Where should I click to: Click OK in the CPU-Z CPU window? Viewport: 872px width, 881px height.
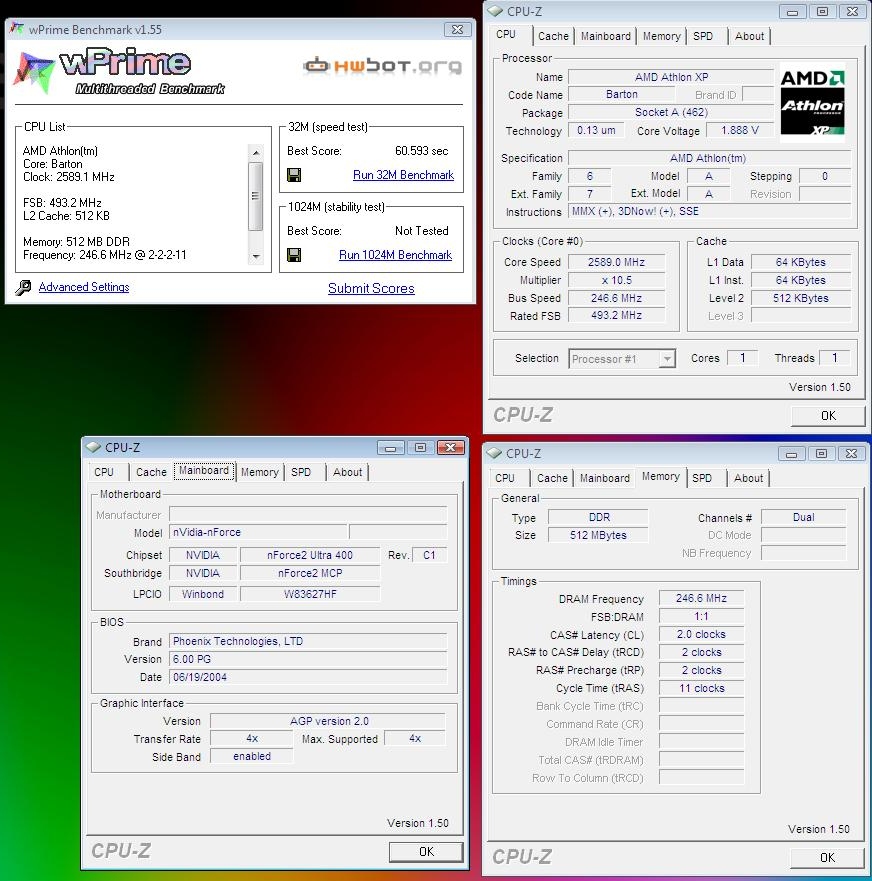828,416
